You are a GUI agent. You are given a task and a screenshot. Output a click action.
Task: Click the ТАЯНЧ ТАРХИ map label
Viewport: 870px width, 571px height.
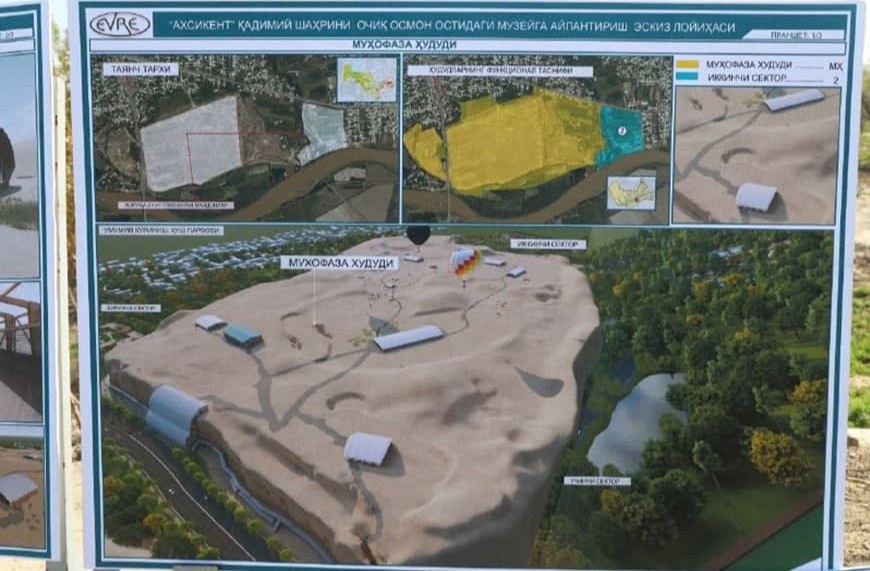click(x=147, y=69)
